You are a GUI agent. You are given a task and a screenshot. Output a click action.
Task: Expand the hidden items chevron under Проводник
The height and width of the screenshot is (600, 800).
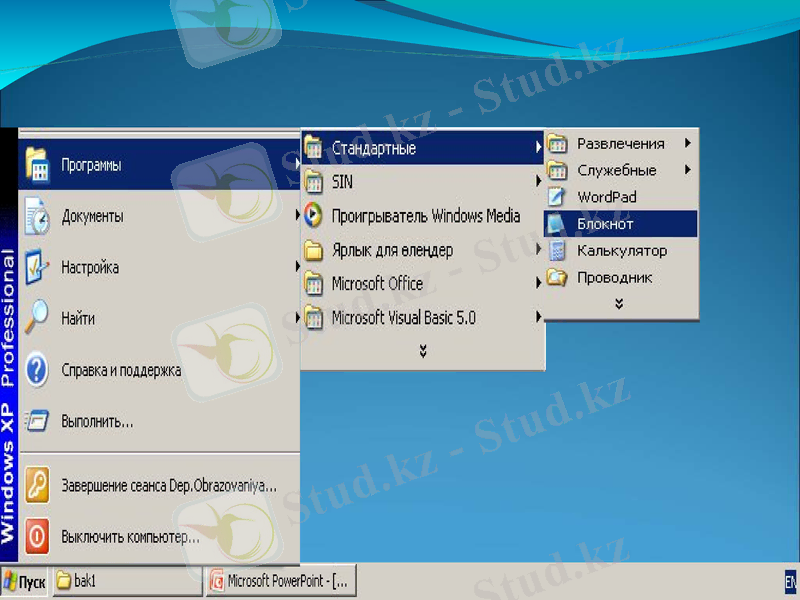619,304
